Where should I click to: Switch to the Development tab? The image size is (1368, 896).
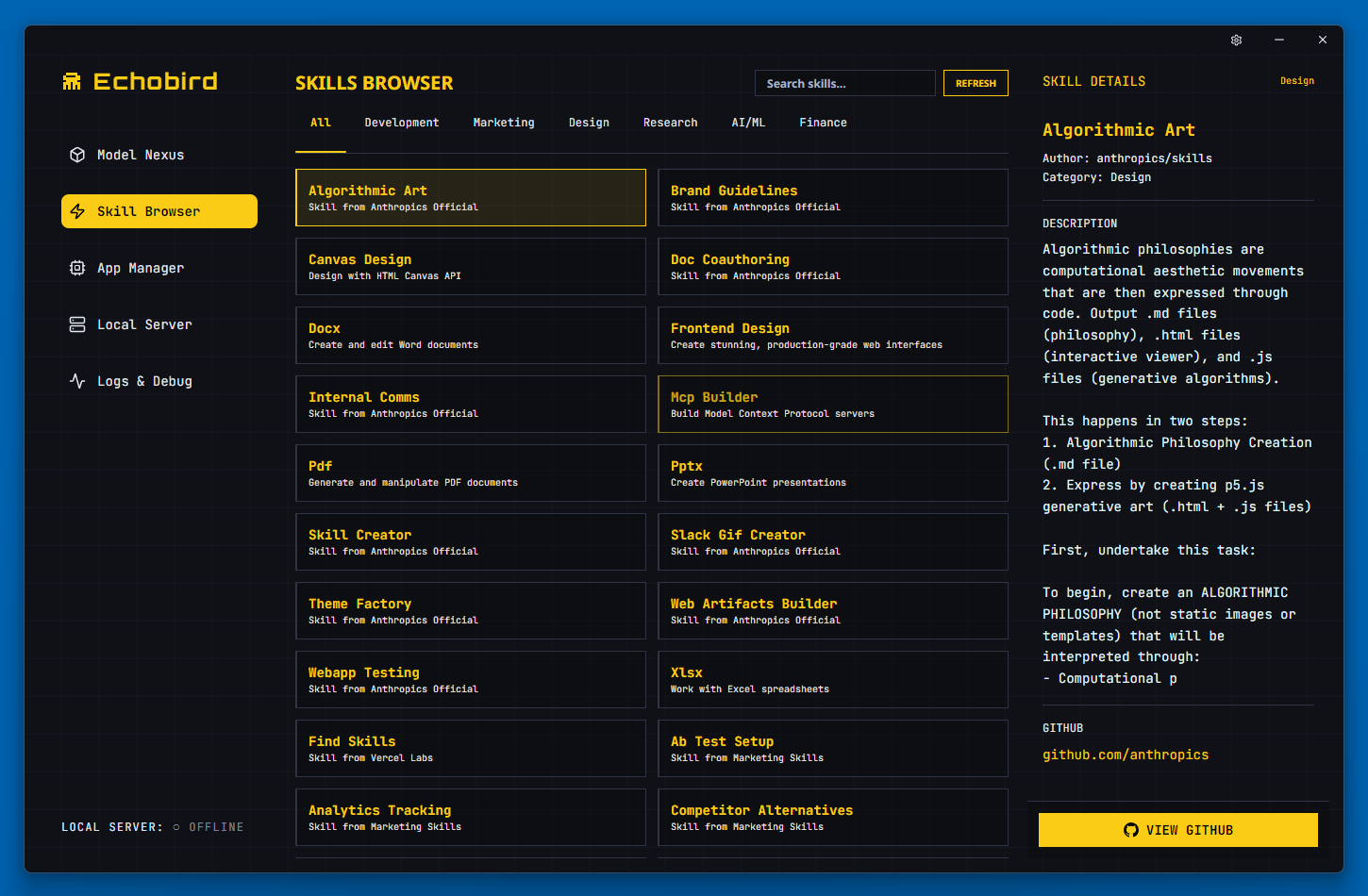(x=401, y=122)
